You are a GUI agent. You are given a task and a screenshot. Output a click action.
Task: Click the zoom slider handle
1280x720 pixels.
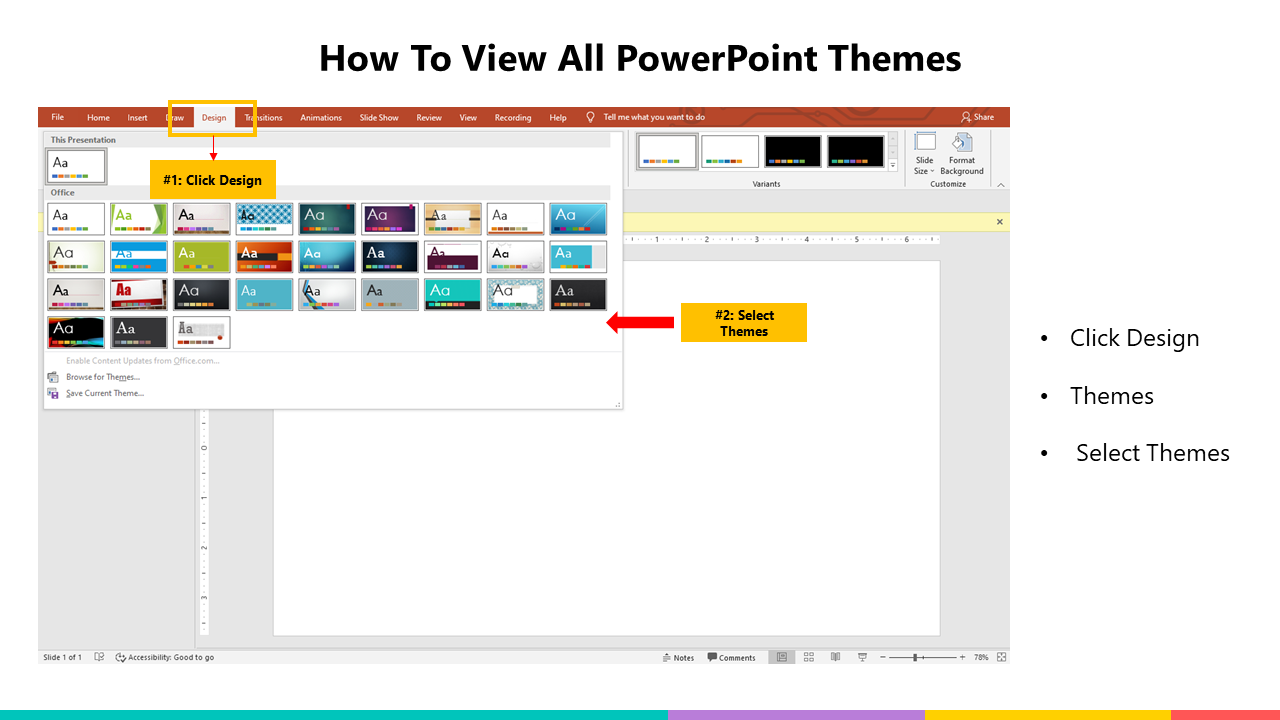(915, 657)
